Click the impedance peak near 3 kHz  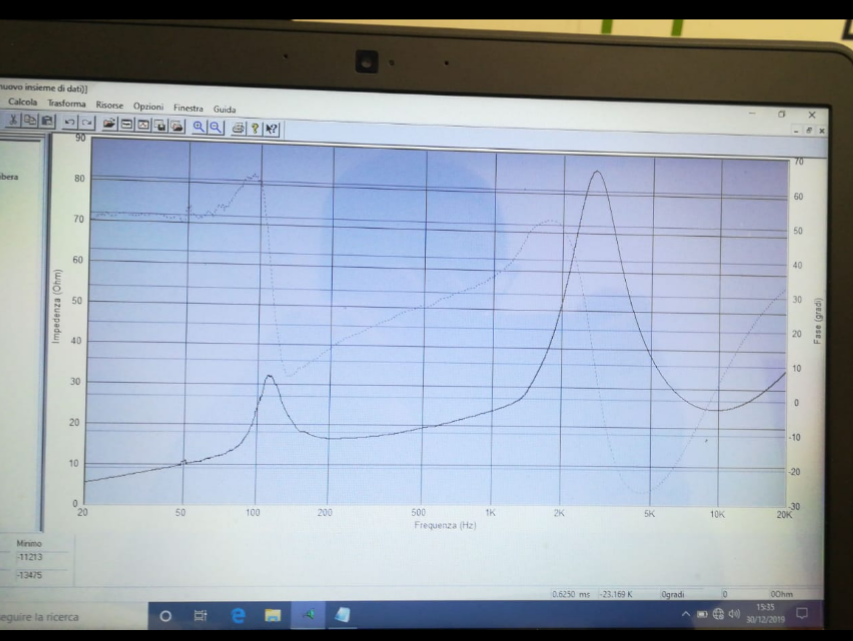pos(597,172)
